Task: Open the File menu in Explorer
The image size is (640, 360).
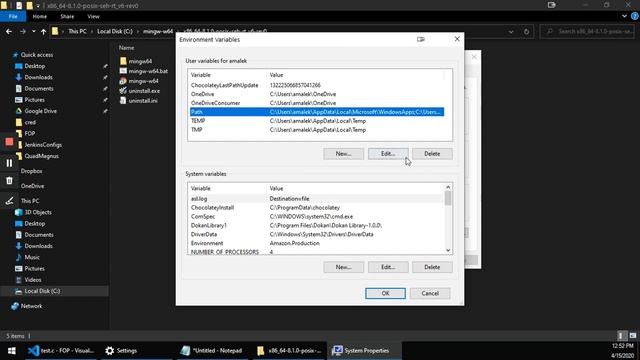Action: (x=13, y=16)
